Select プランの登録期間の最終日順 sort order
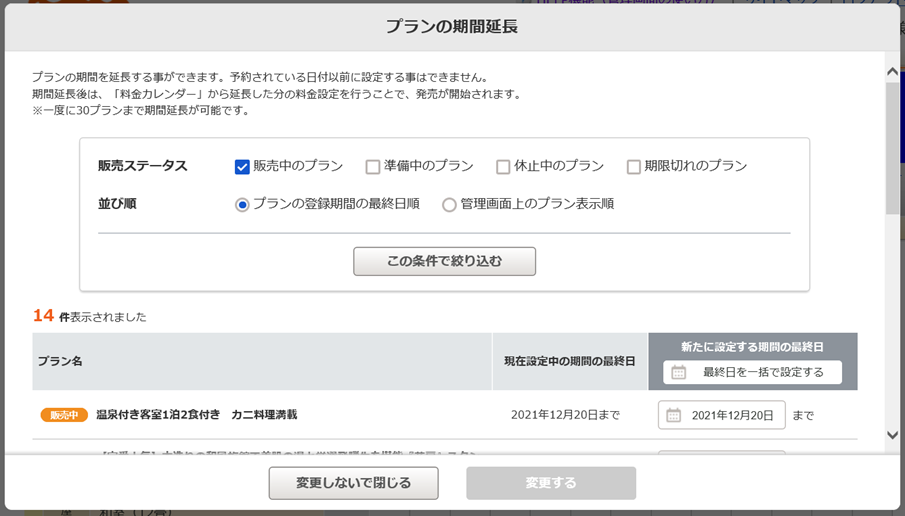Image resolution: width=905 pixels, height=516 pixels. 242,204
